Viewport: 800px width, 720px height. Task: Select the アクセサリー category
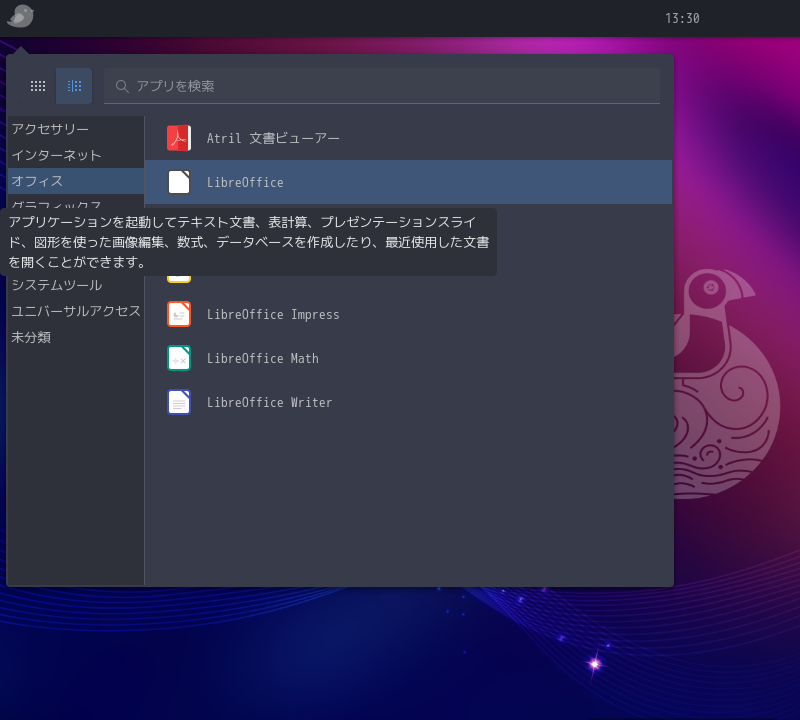point(76,129)
